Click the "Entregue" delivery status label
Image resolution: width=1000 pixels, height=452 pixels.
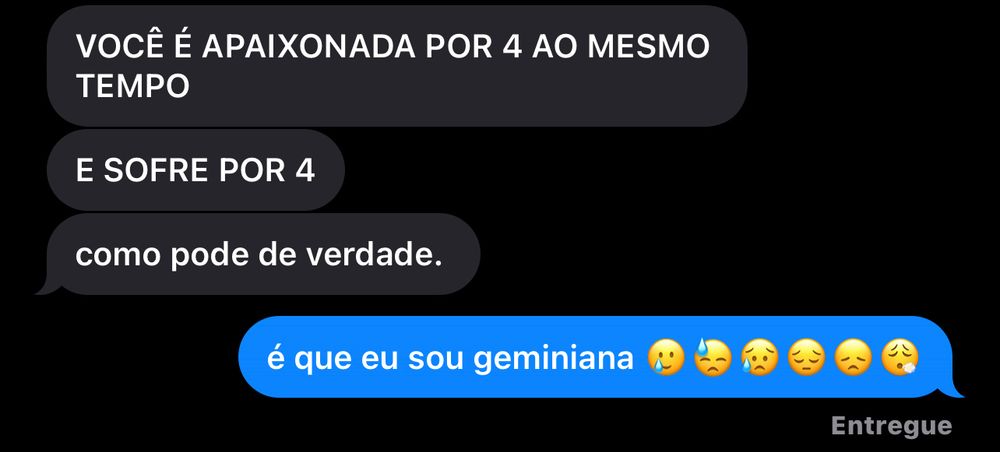point(891,426)
